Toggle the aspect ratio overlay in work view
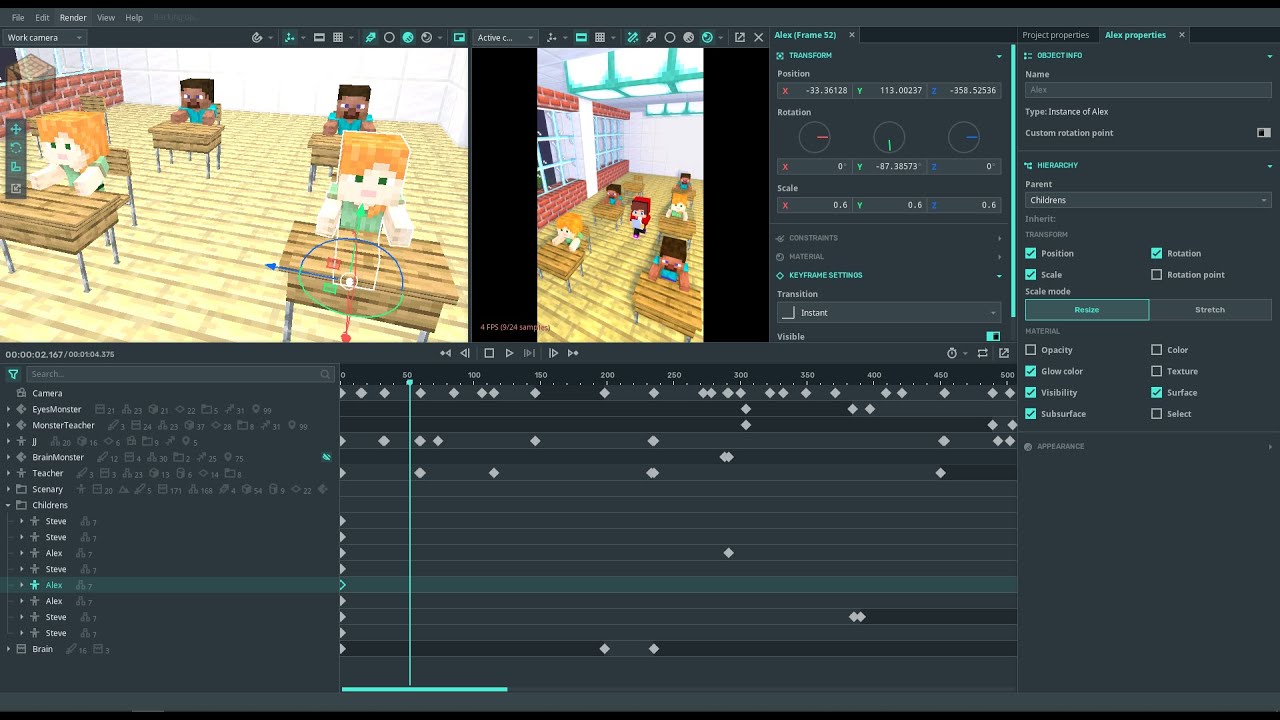 click(319, 37)
